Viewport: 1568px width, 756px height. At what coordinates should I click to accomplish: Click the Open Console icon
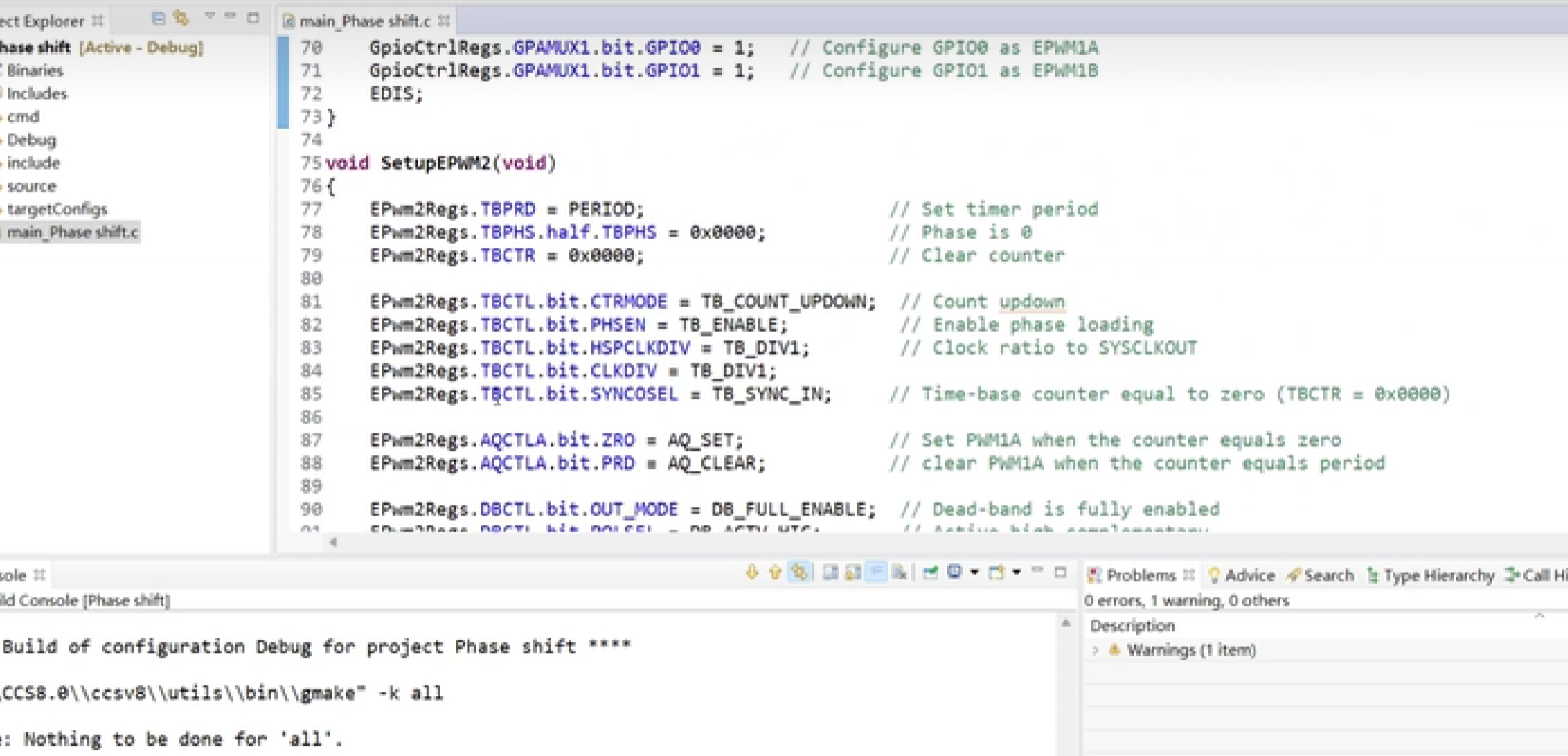[x=996, y=572]
